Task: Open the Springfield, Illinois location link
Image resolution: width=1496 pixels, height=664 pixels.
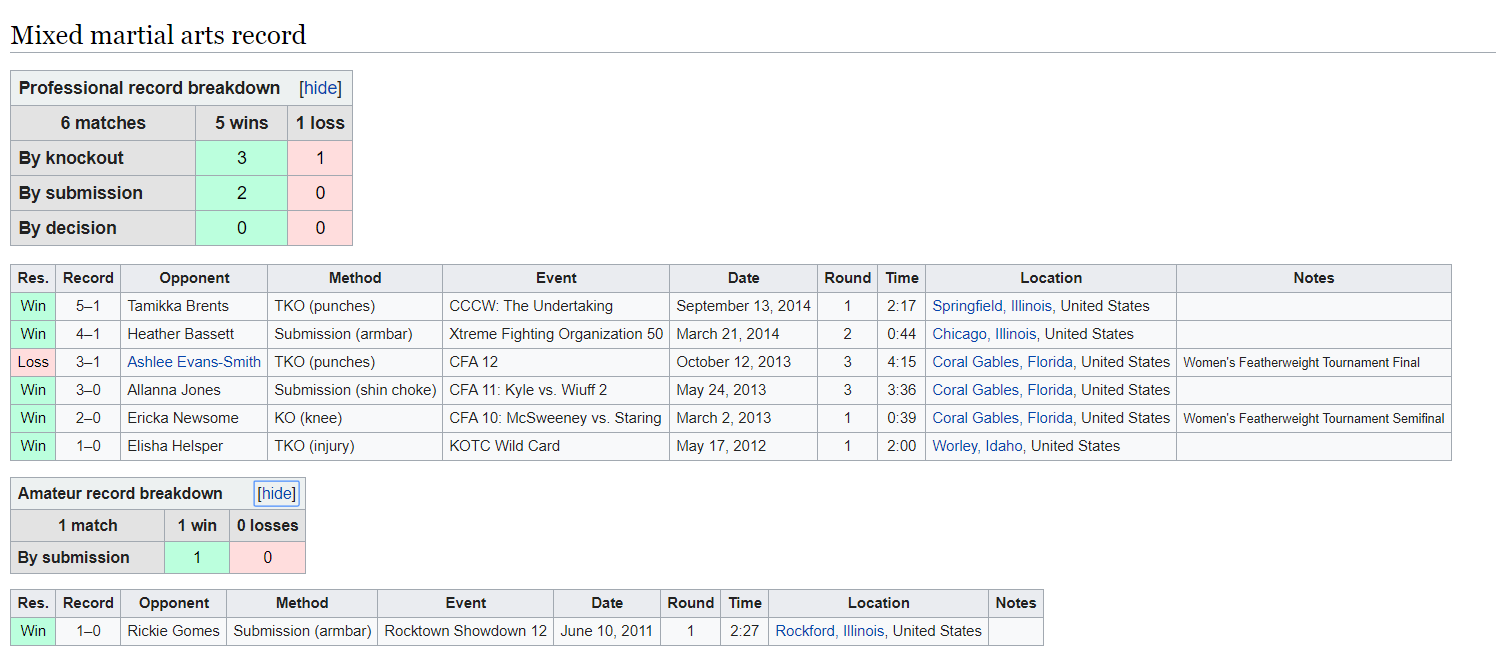Action: 994,306
